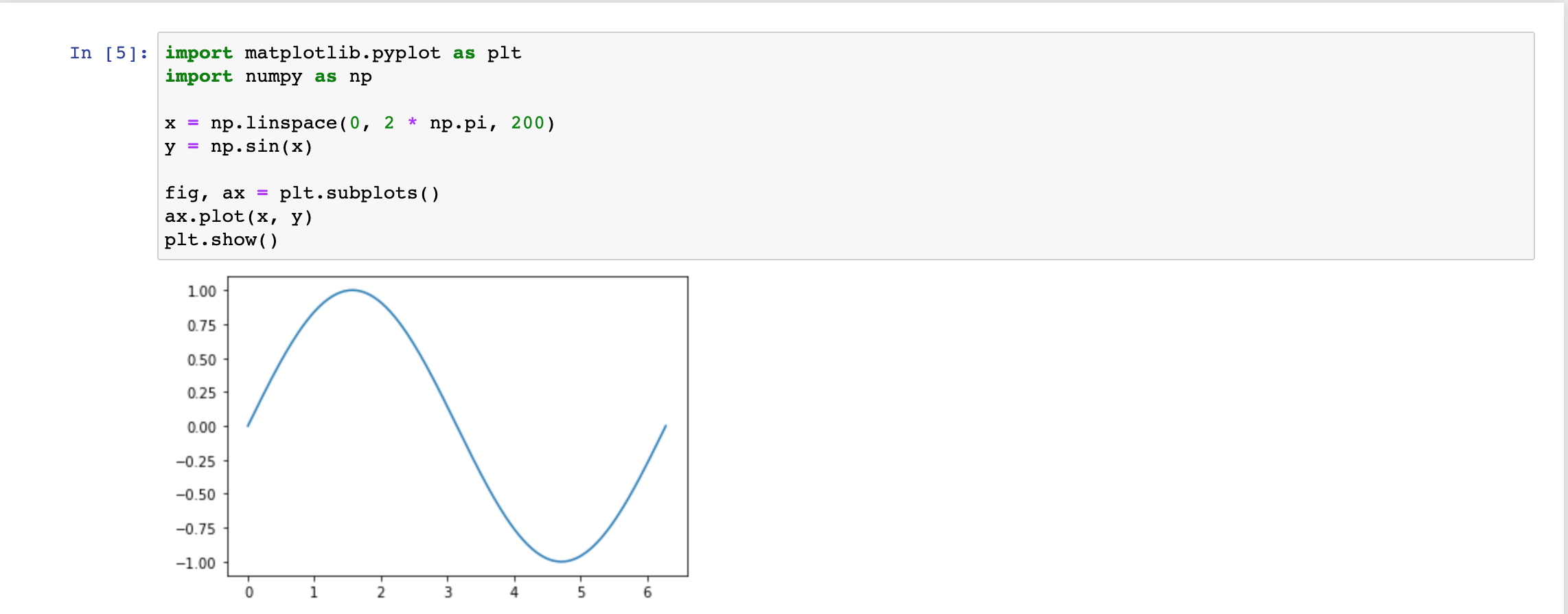
Task: Click the 'import numpy as np' line
Action: click(x=268, y=76)
